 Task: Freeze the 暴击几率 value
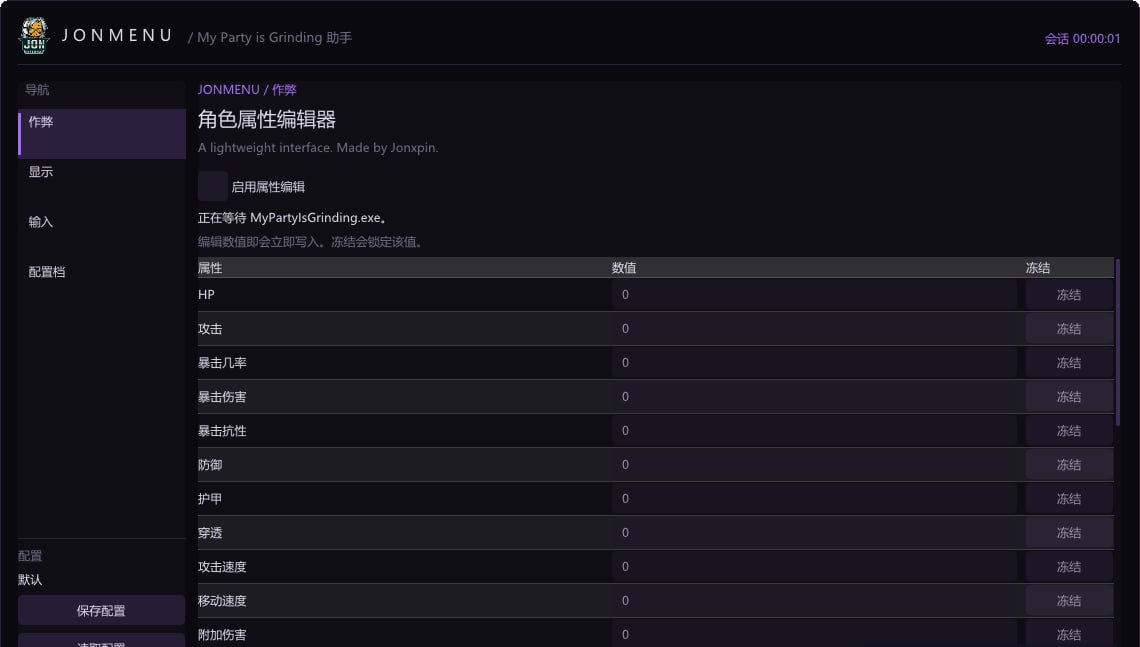tap(1069, 363)
